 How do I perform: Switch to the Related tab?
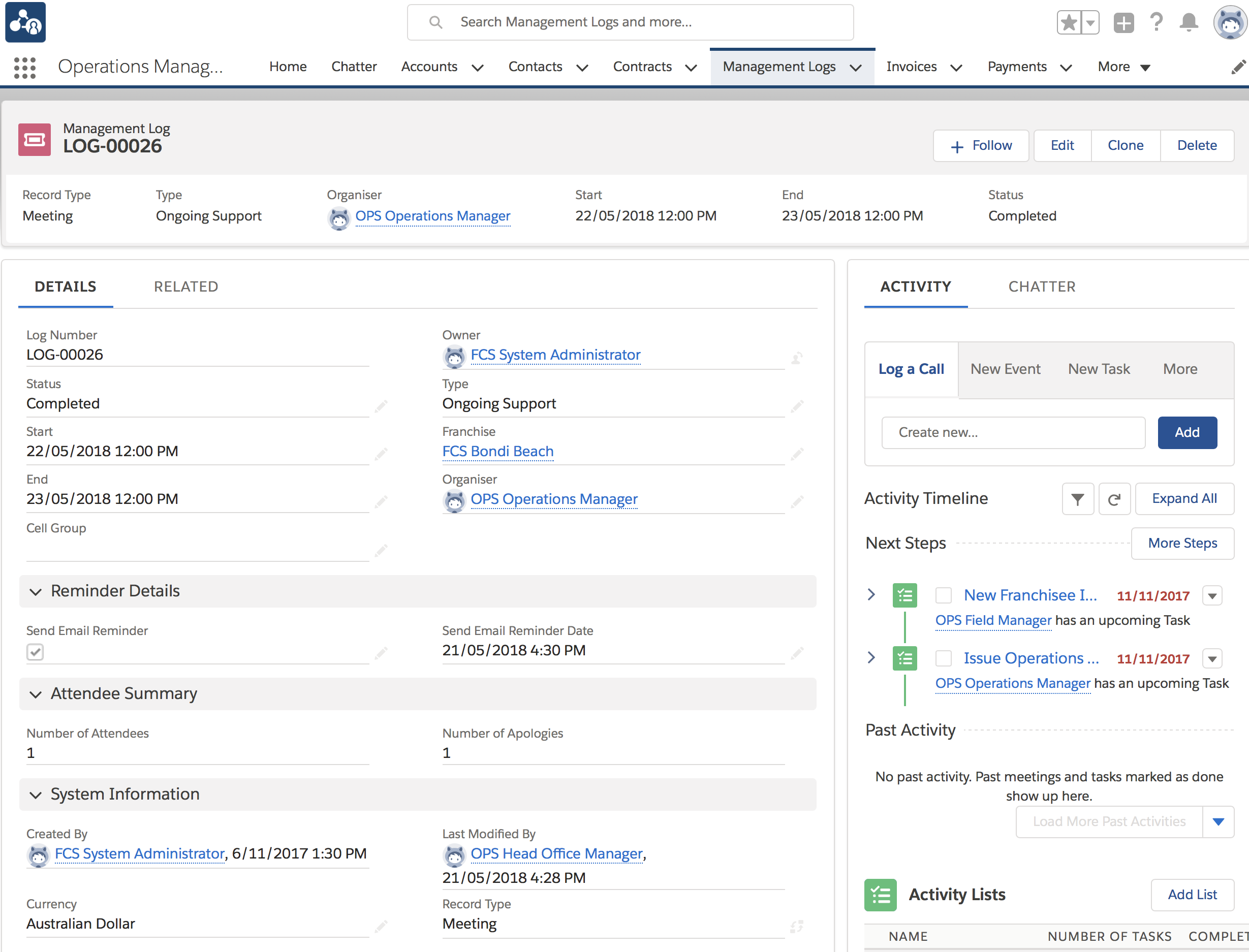click(186, 287)
